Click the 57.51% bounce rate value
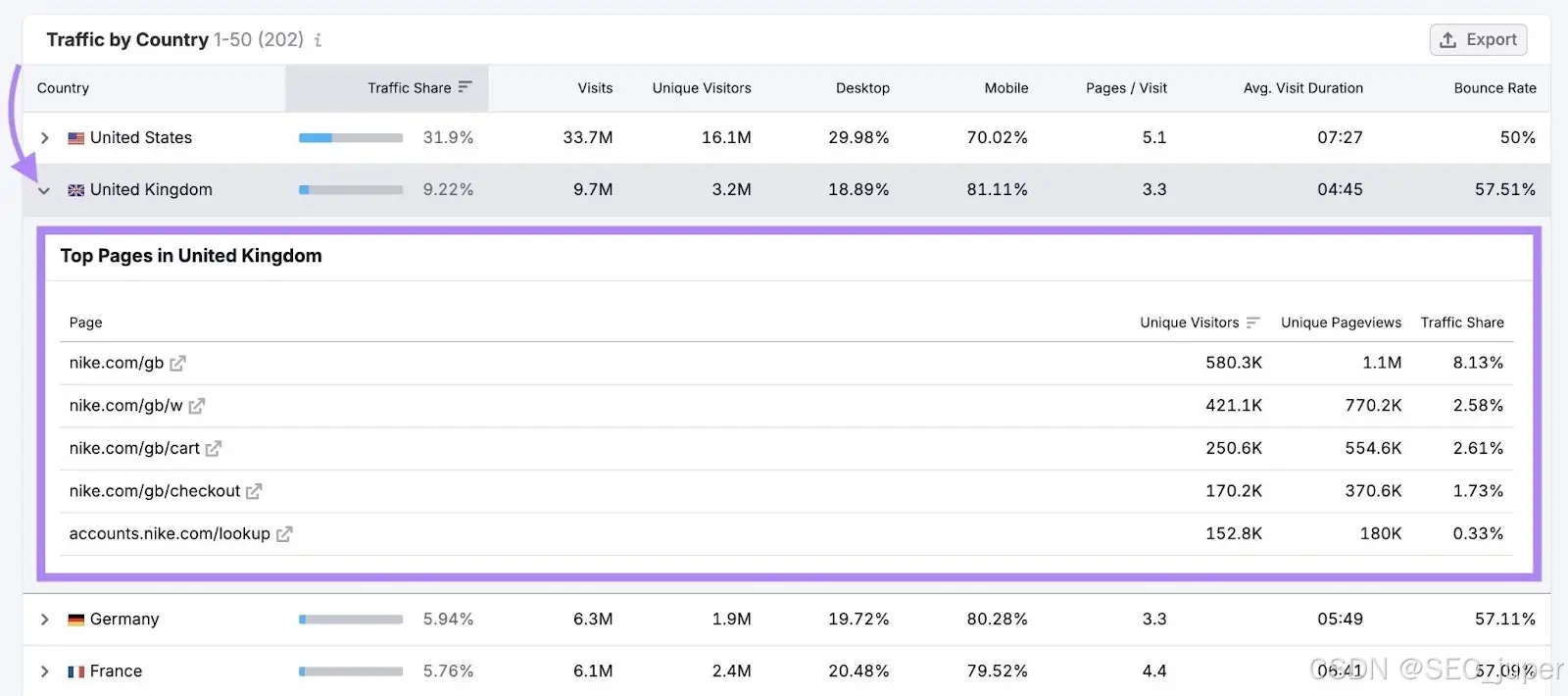The image size is (1568, 696). [1505, 190]
